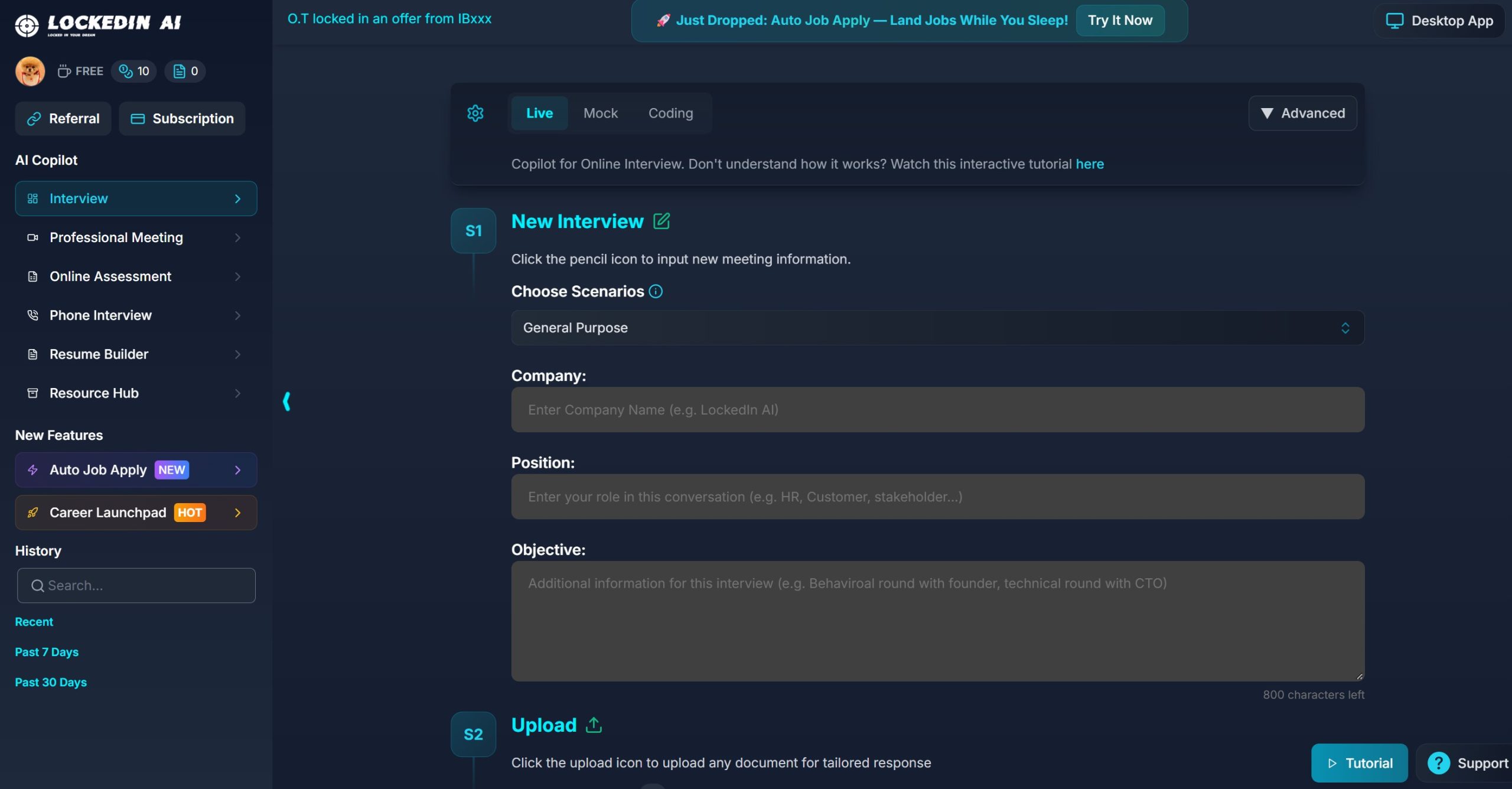Open the document counter showing 0
The image size is (1512, 789).
pyautogui.click(x=185, y=71)
